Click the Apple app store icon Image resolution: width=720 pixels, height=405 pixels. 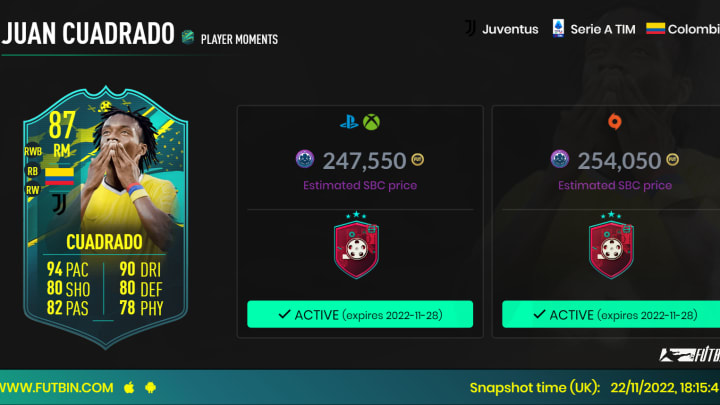click(129, 388)
